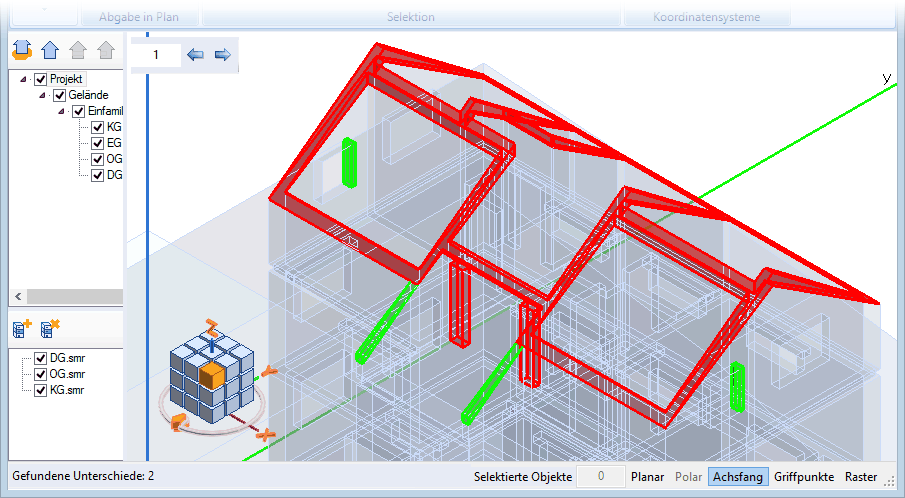Click the orange X axis marker on view cube
Image resolution: width=905 pixels, height=498 pixels.
click(265, 434)
